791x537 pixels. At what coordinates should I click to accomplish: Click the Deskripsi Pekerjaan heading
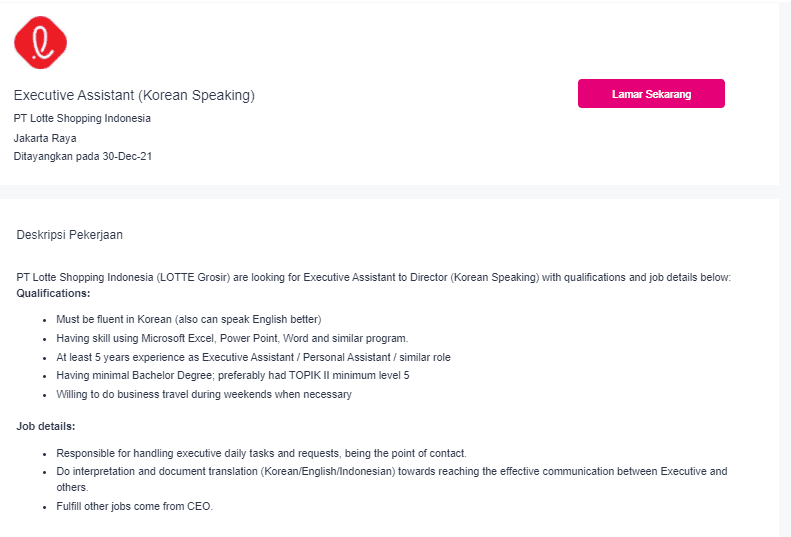[x=70, y=235]
